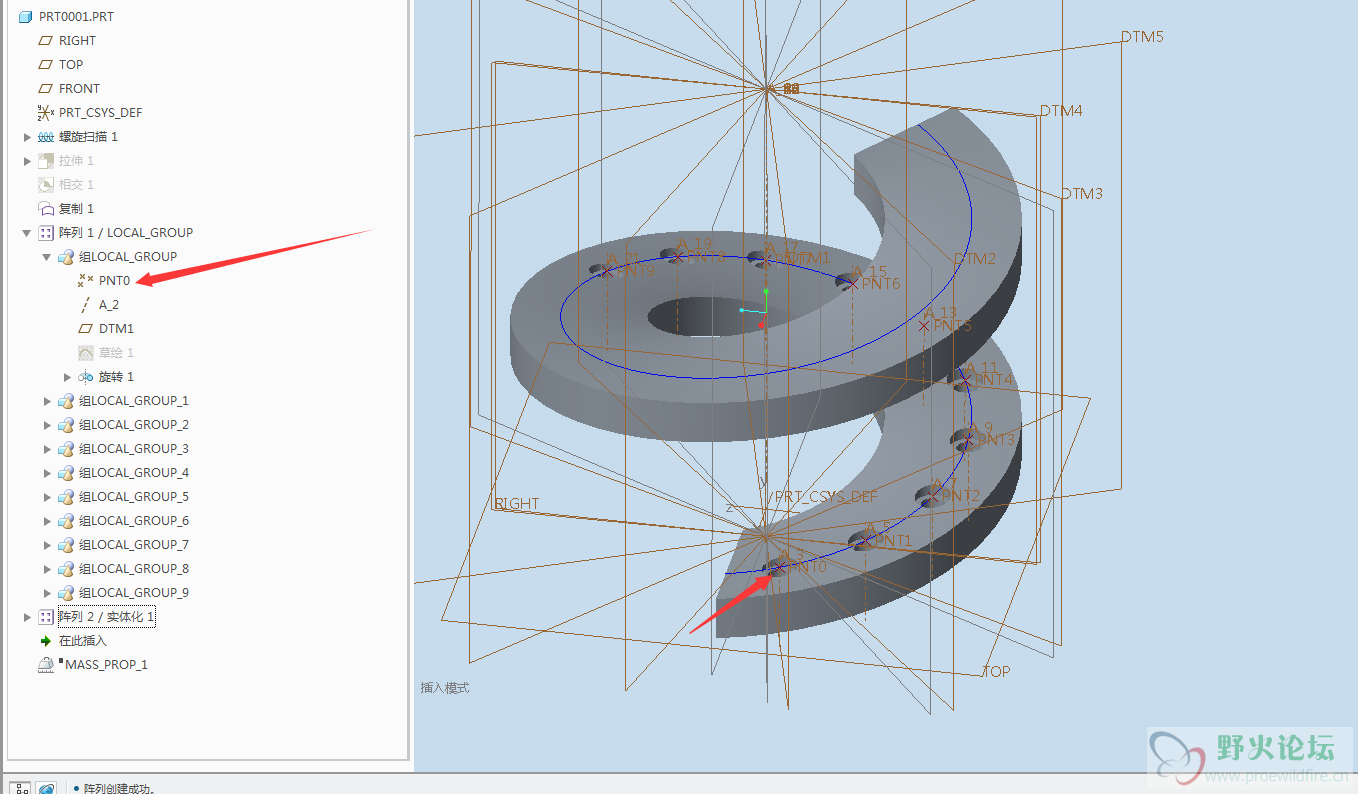
Task: Select the PNT0 datum point icon in tree
Action: click(85, 281)
